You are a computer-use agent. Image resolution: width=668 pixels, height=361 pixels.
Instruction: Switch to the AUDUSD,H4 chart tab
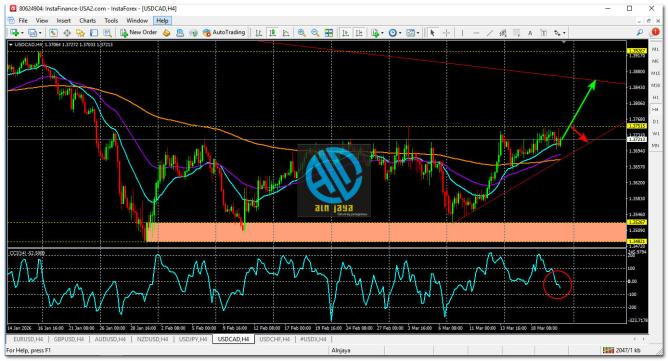pos(110,339)
